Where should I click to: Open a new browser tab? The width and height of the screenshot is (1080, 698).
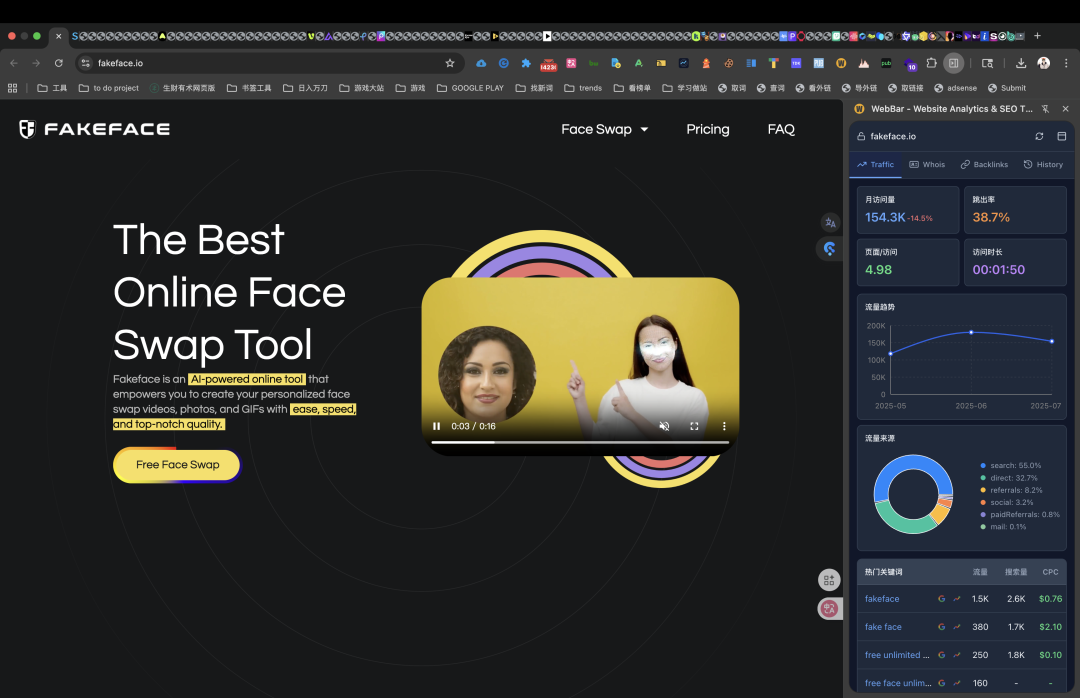[x=1037, y=36]
